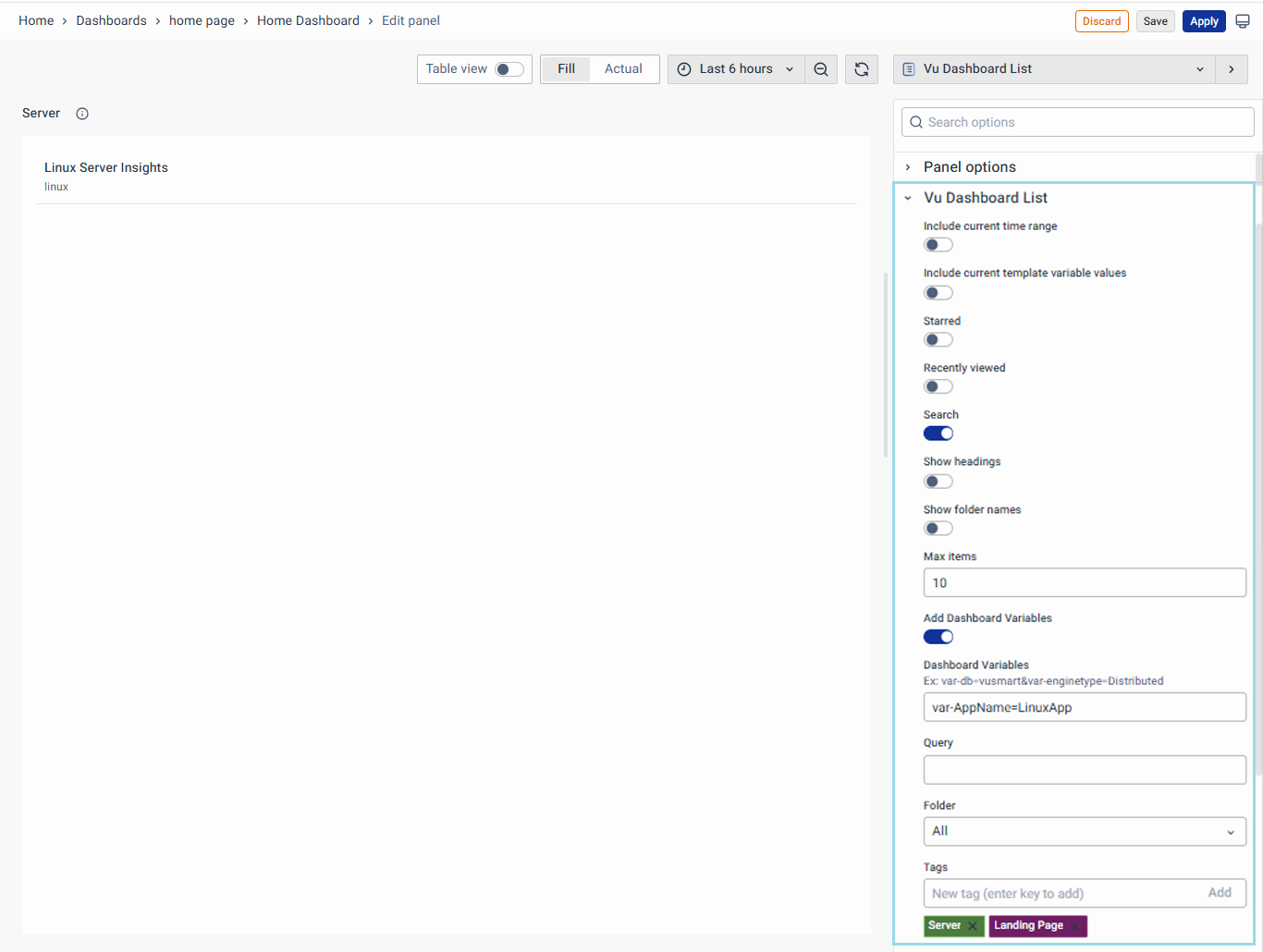This screenshot has height=952, width=1263.
Task: Remove the Server tag via its x icon
Action: [974, 925]
